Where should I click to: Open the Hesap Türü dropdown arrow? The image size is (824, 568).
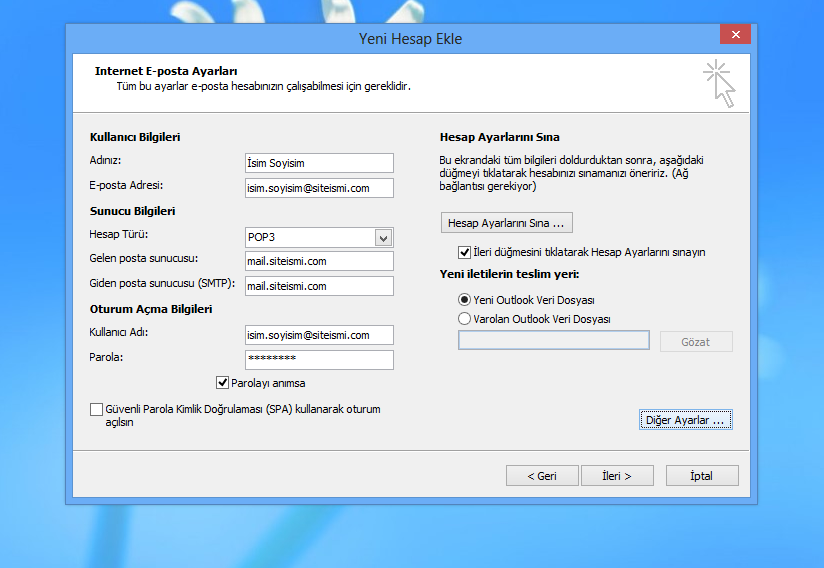382,238
